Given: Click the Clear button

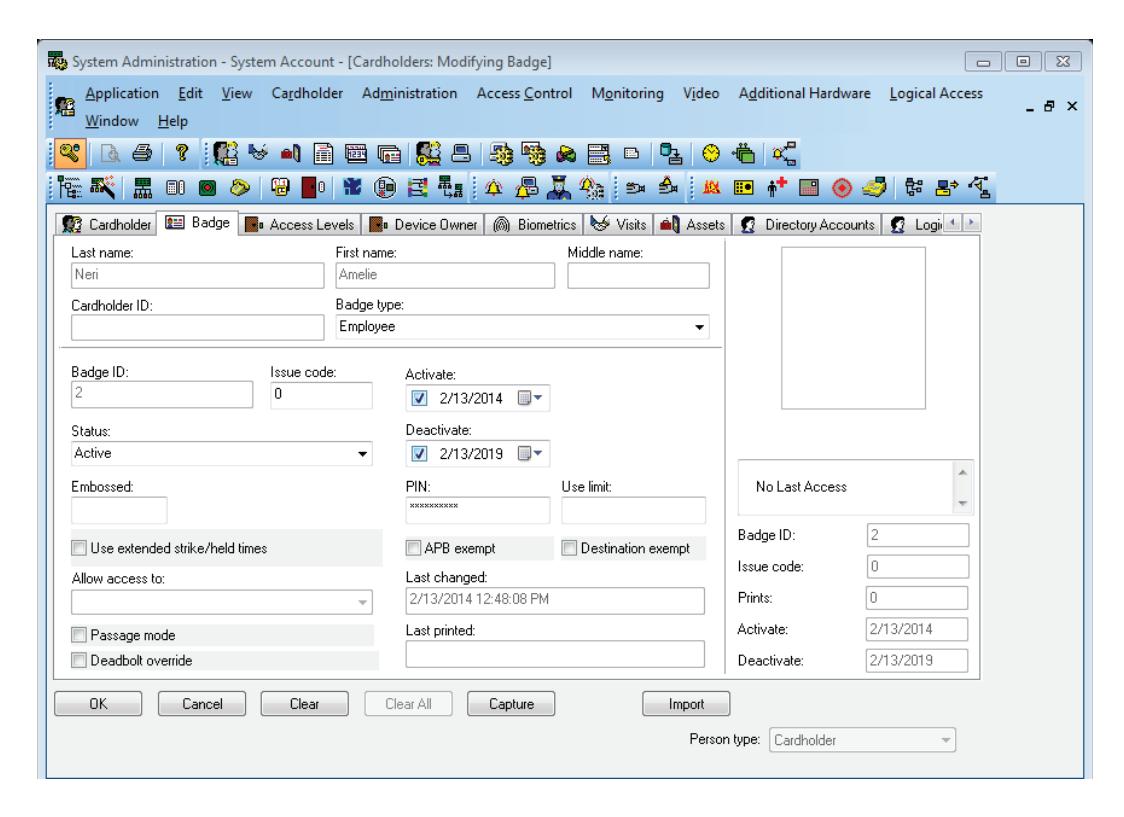Looking at the screenshot, I should coord(305,704).
